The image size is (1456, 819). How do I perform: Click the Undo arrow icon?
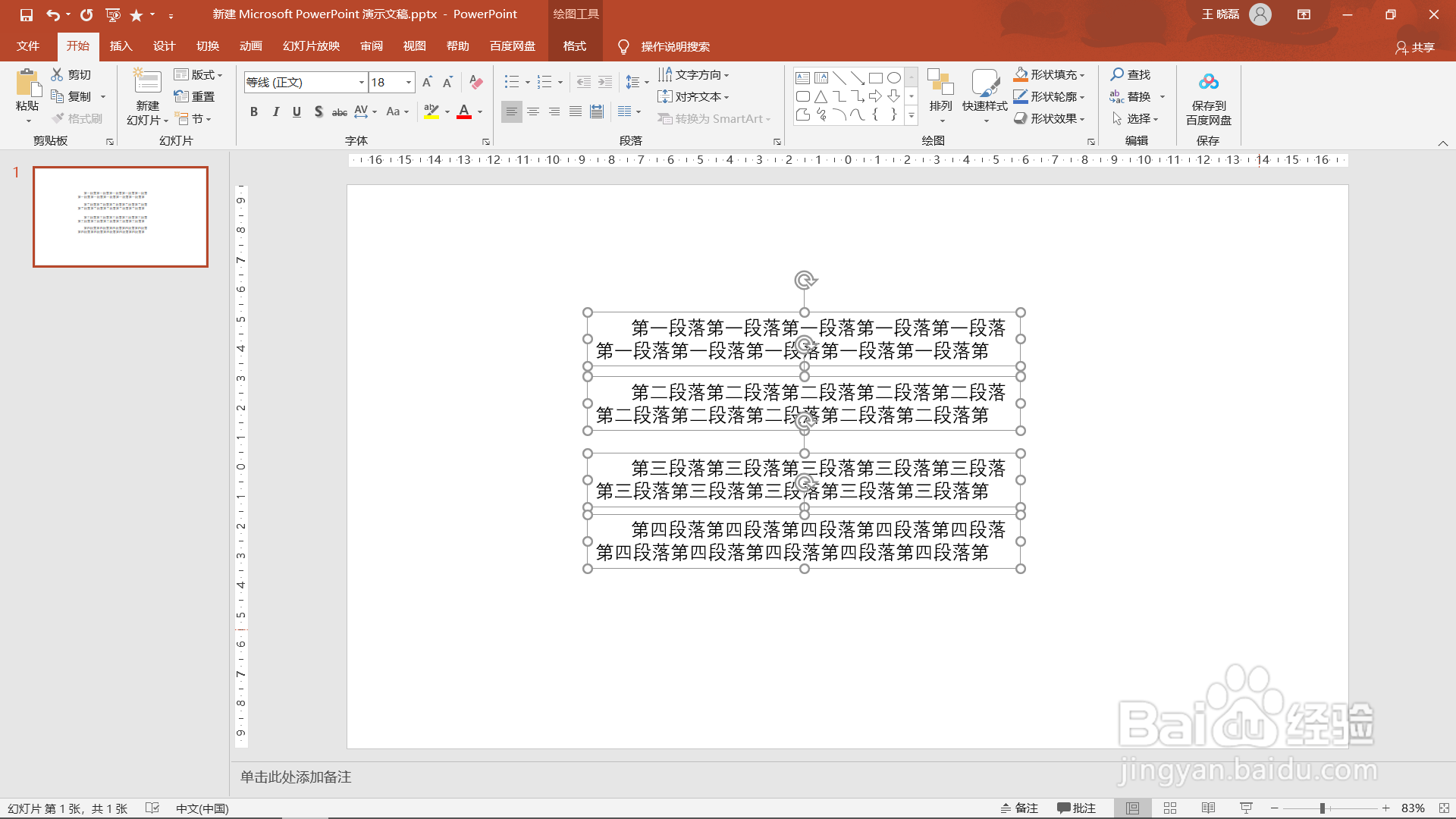[52, 14]
